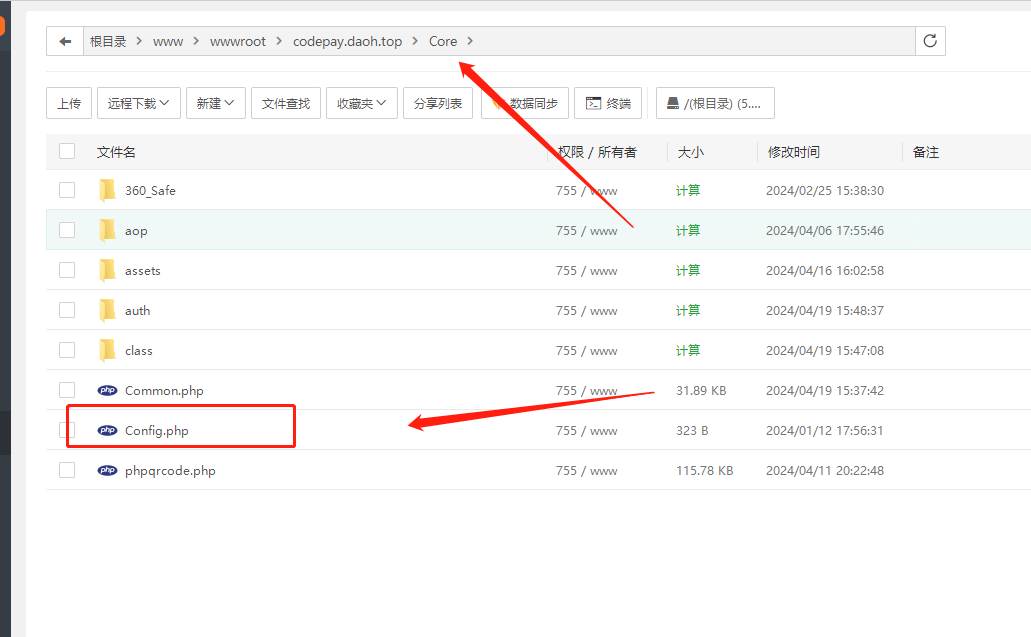
Task: Open the terminal button with console icon
Action: (x=608, y=103)
